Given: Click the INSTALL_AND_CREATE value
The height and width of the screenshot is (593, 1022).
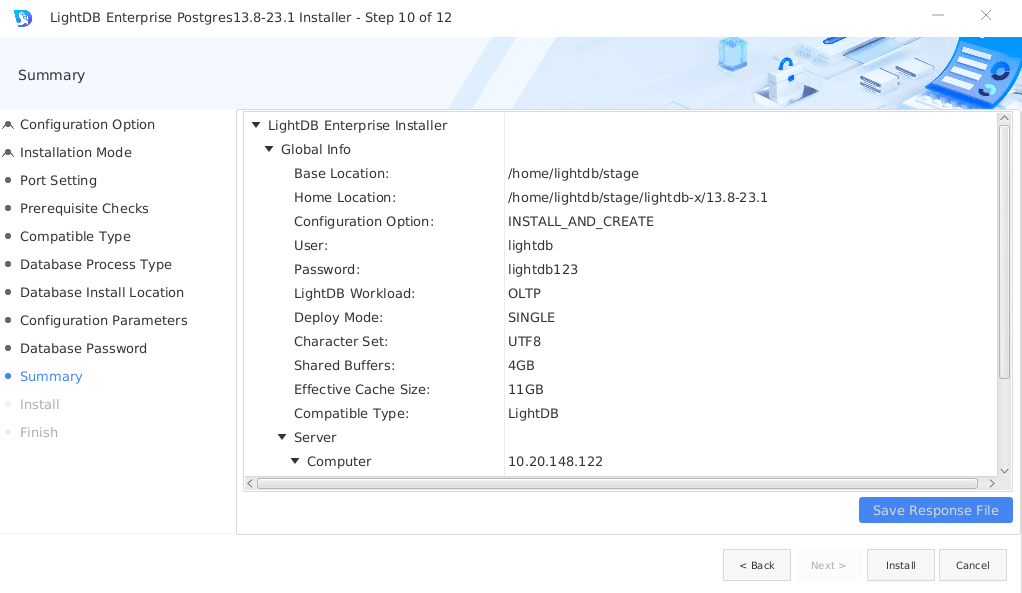Looking at the screenshot, I should point(581,222).
